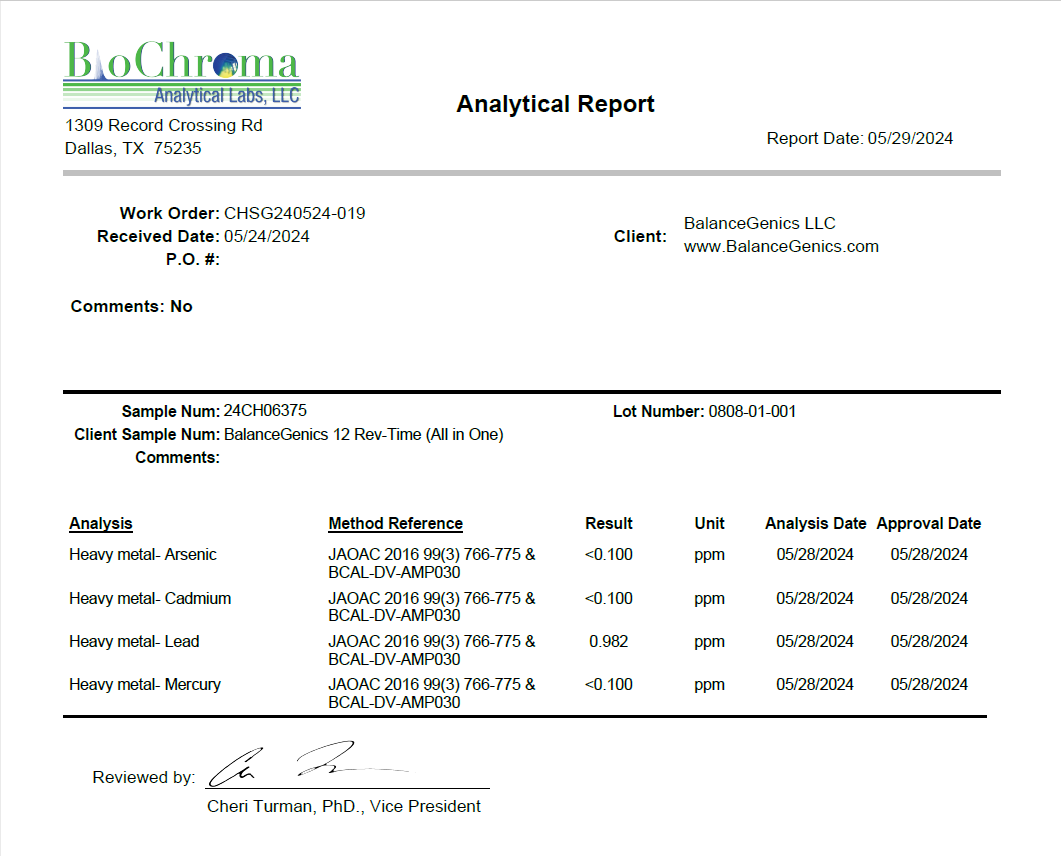Click the lot number 0808-01-001

coord(752,411)
